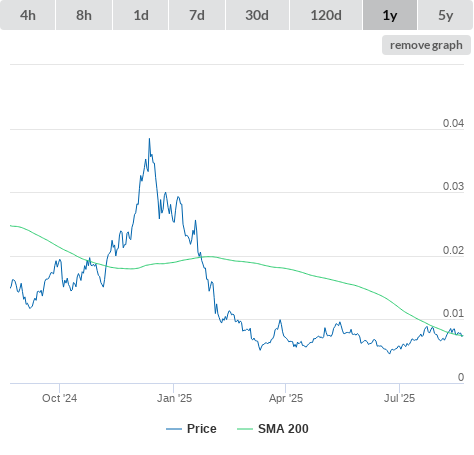Viewport: 474px width, 455px height.
Task: Select the 4h time range tab
Action: coord(28,15)
